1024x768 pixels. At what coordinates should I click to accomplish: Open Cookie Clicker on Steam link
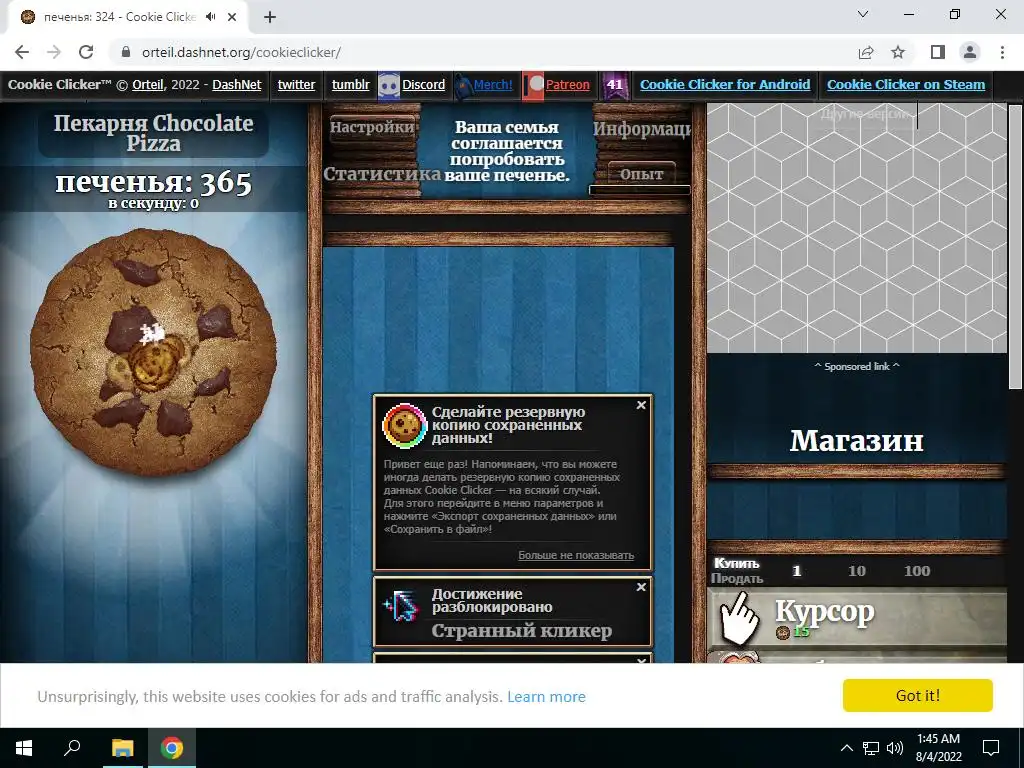pyautogui.click(x=906, y=85)
